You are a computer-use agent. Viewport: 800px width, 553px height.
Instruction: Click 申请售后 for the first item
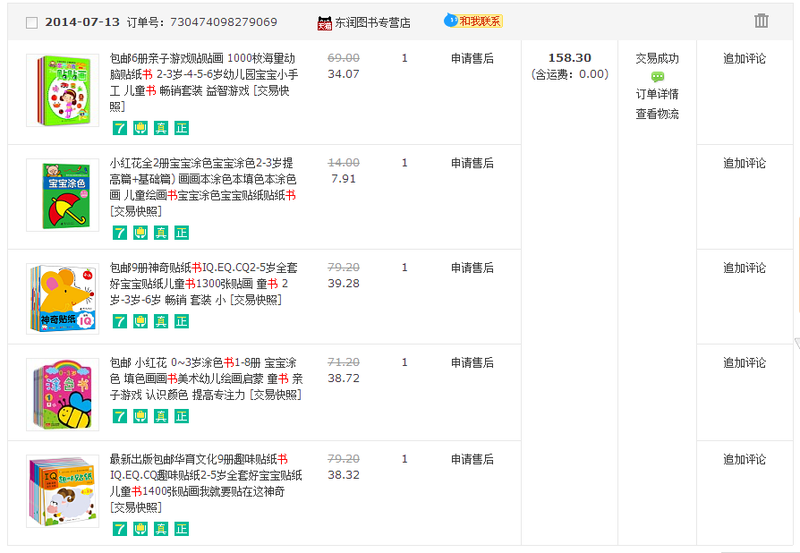pos(472,59)
